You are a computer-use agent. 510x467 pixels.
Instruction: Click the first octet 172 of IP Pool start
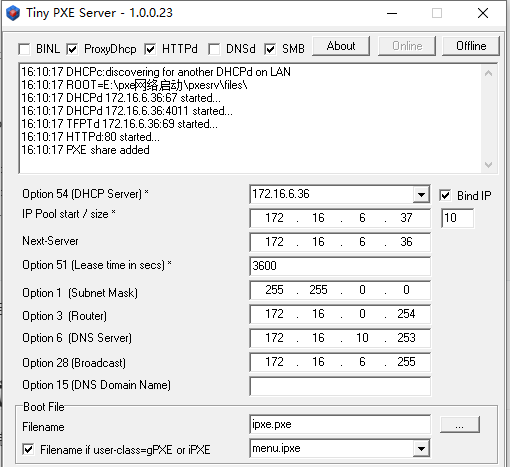click(274, 218)
